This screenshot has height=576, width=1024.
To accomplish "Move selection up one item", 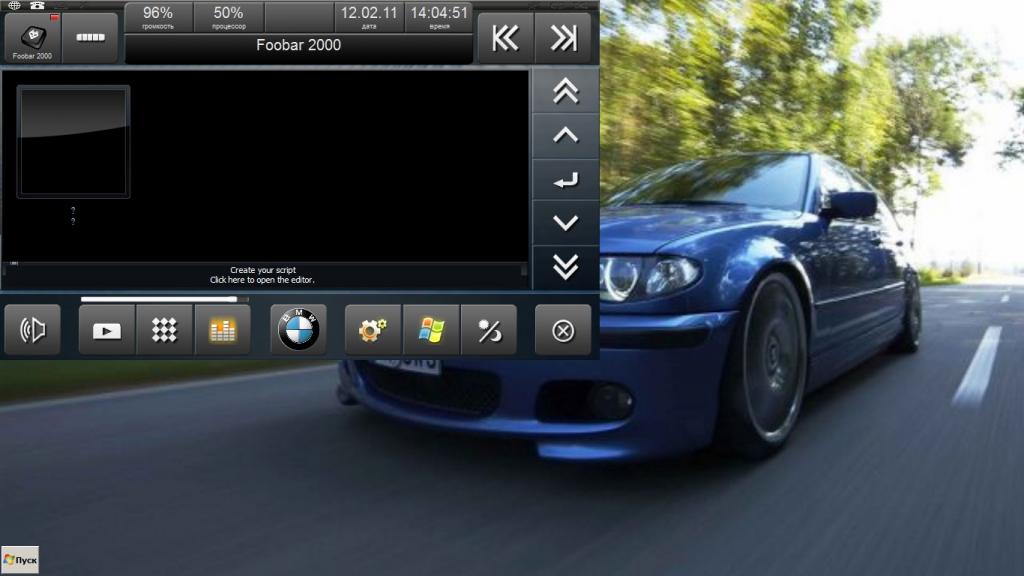I will (565, 135).
